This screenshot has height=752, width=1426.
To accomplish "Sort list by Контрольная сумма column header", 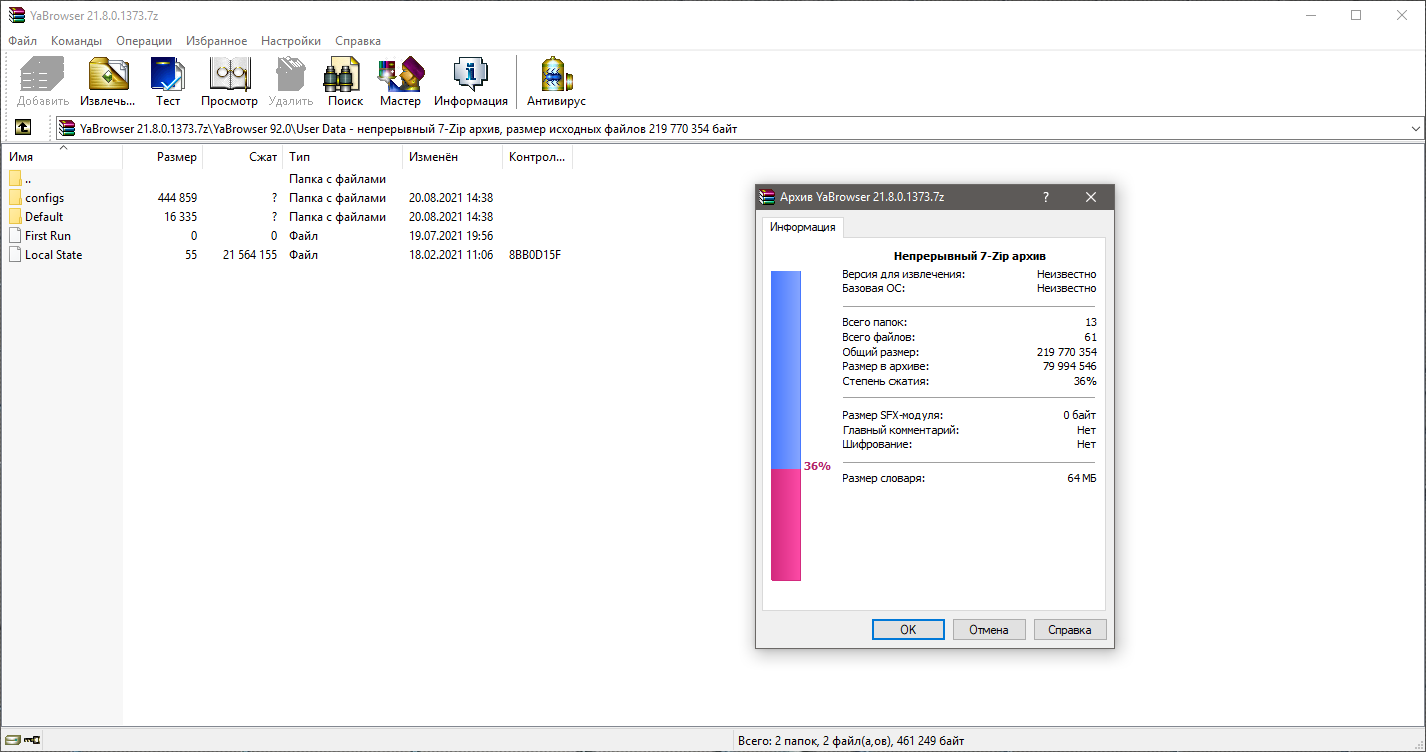I will (x=537, y=157).
